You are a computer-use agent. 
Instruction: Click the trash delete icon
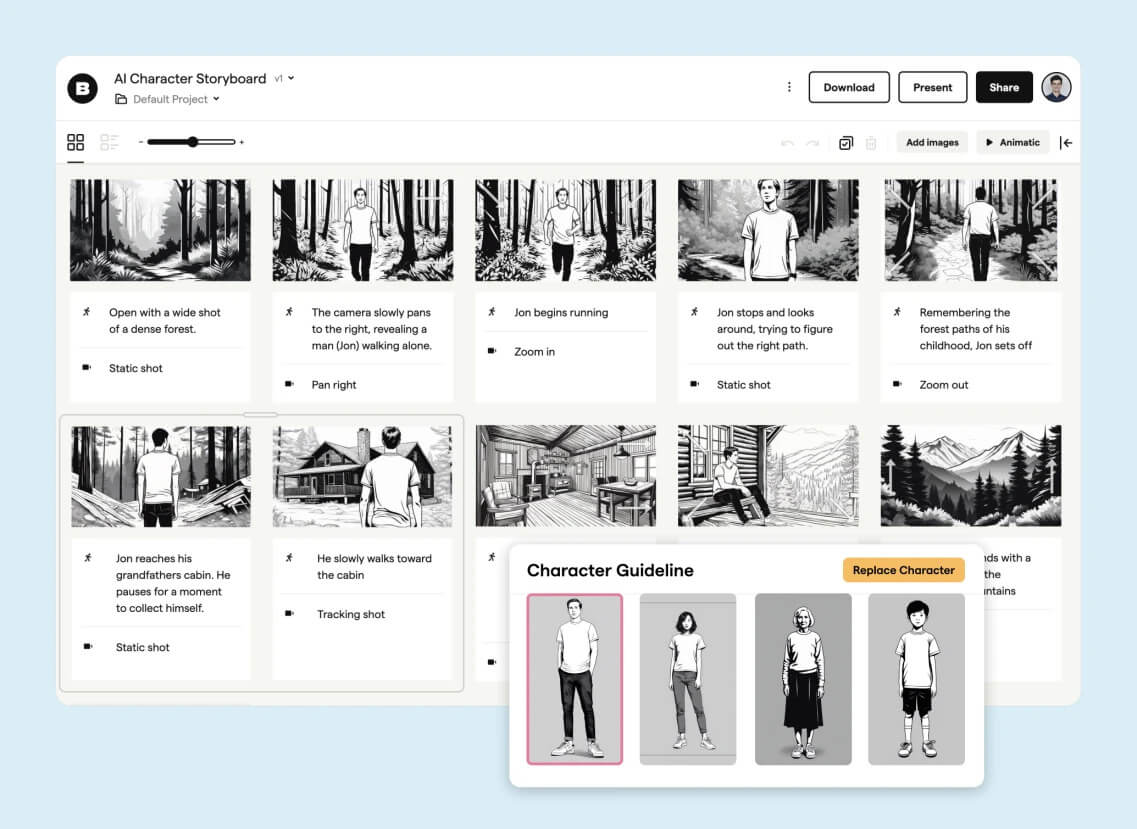tap(871, 143)
